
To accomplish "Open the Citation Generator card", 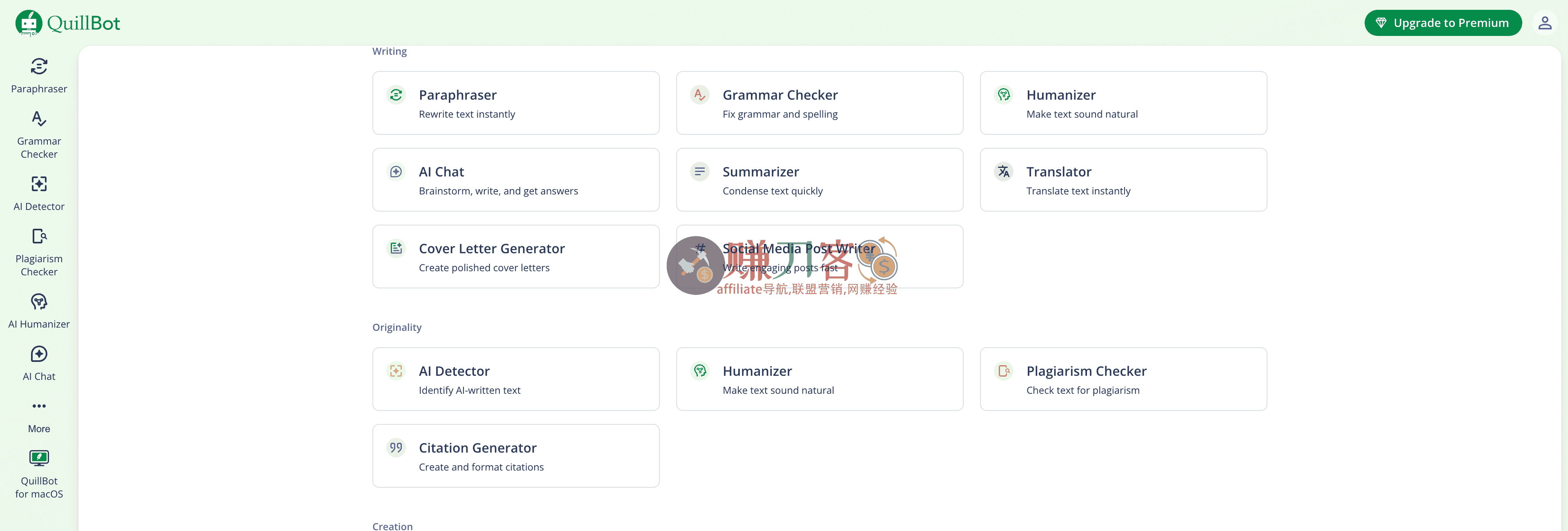I will pyautogui.click(x=516, y=455).
